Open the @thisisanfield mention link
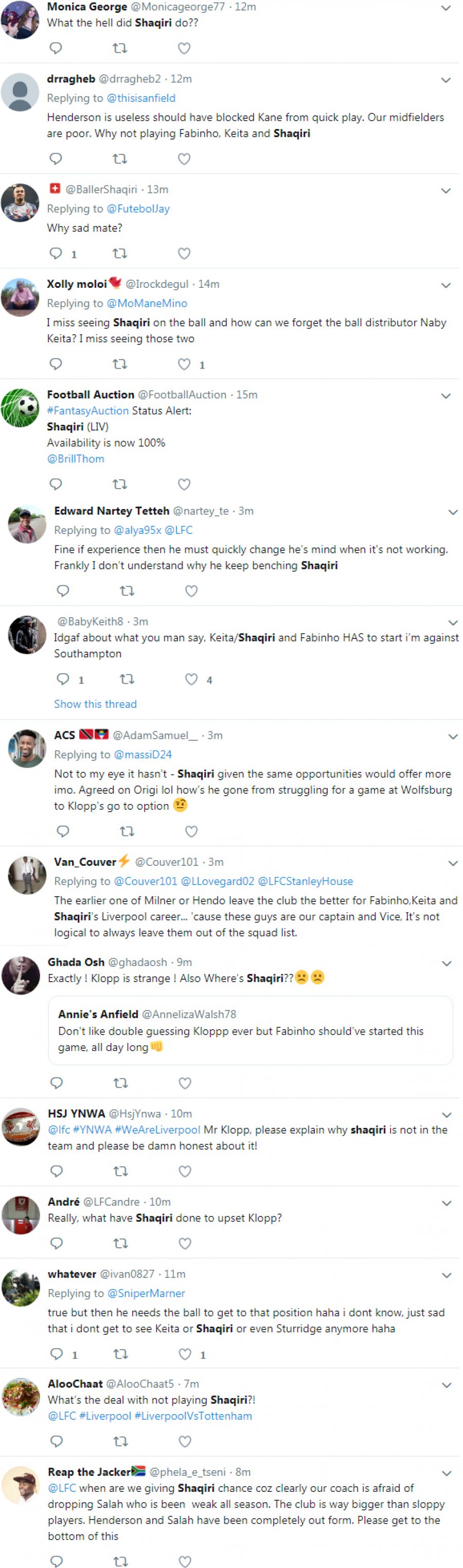Viewport: 463px width, 1568px height. pos(141,98)
